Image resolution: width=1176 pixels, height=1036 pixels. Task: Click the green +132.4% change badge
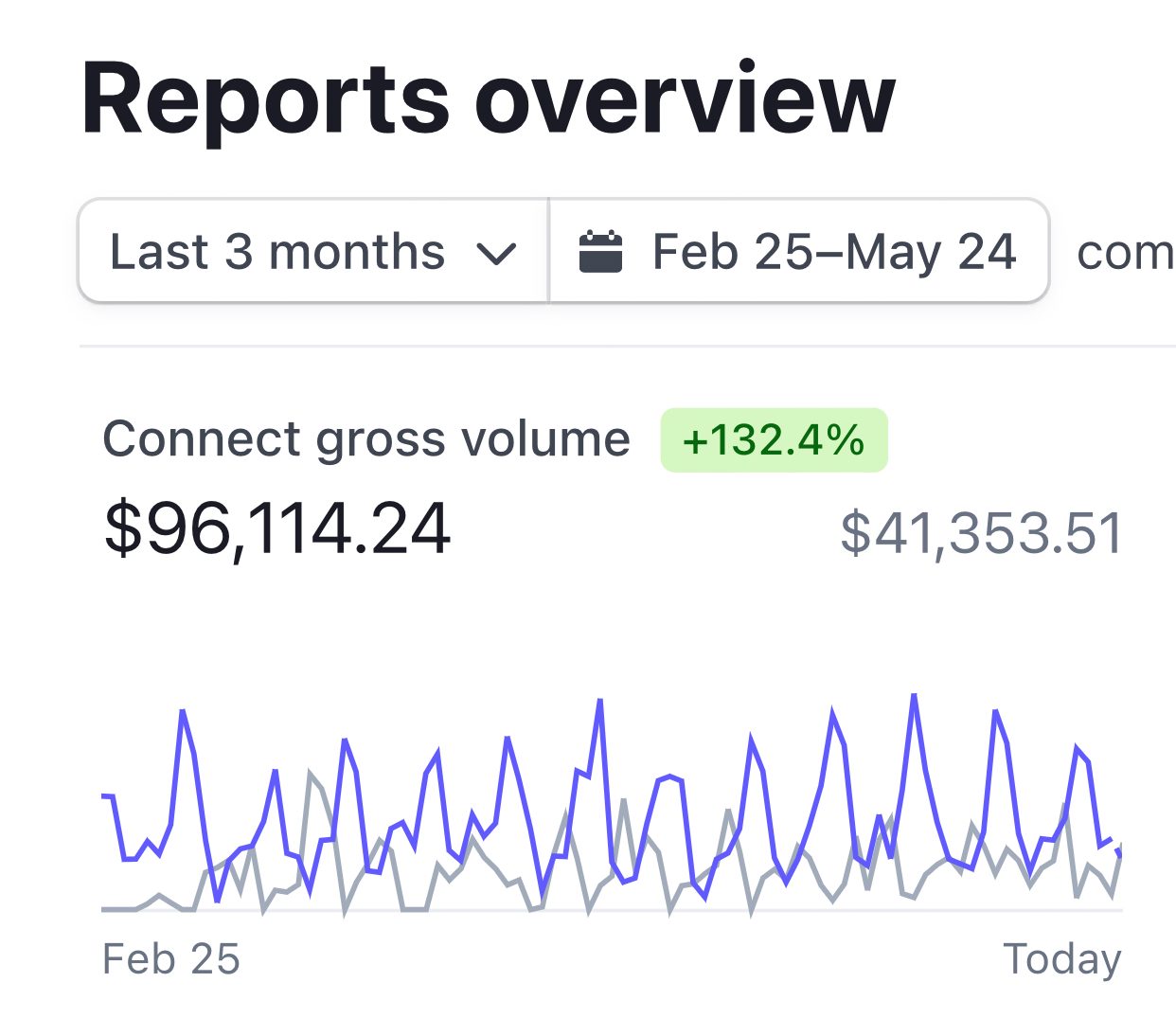point(774,440)
